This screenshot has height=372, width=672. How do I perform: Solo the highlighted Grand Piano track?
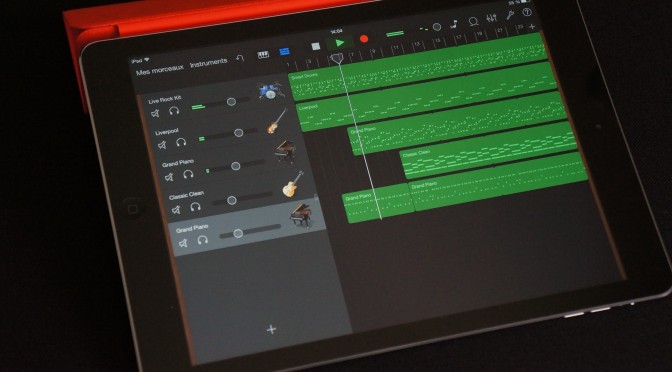(203, 240)
